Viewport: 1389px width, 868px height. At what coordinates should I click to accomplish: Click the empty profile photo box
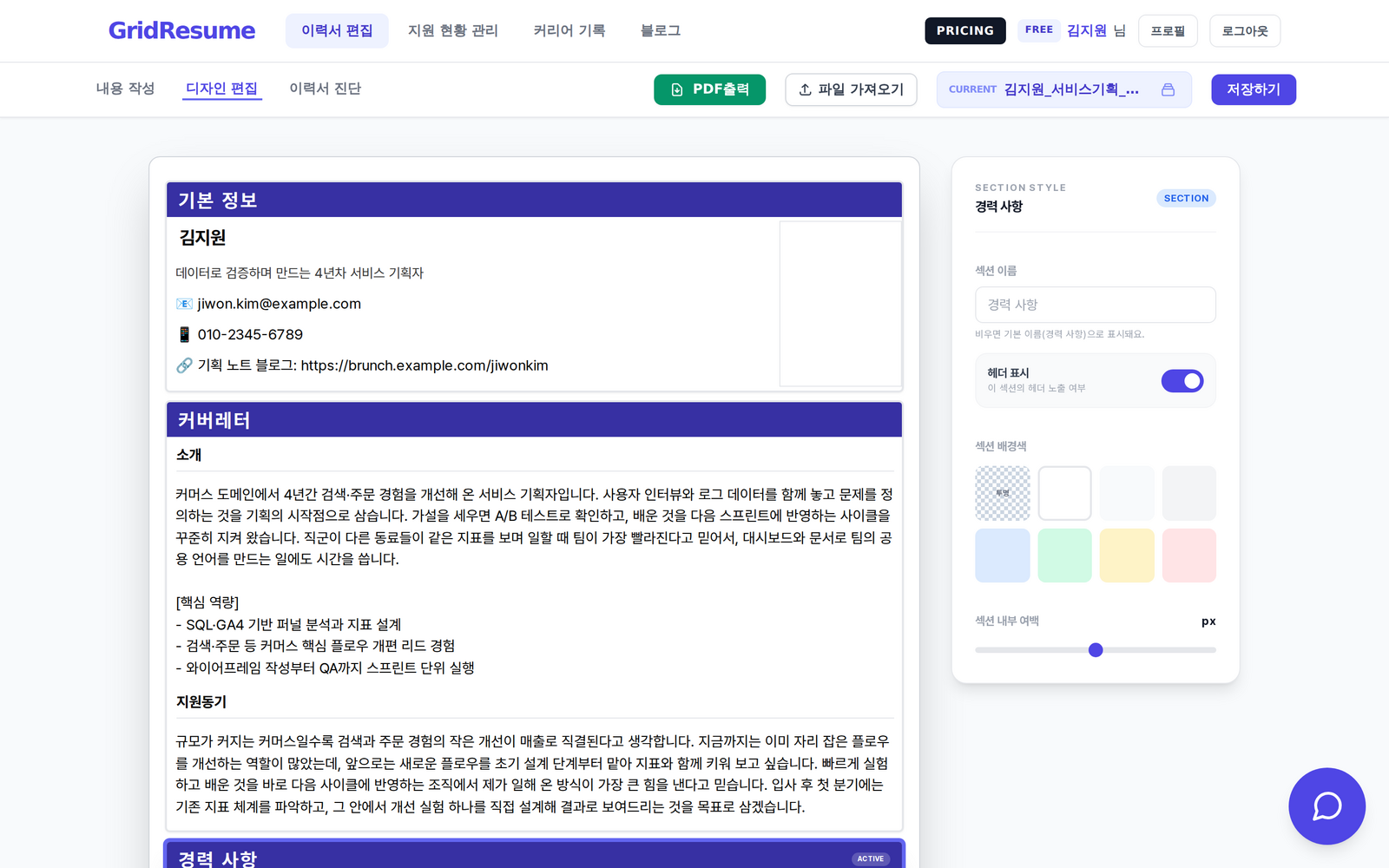click(x=840, y=304)
